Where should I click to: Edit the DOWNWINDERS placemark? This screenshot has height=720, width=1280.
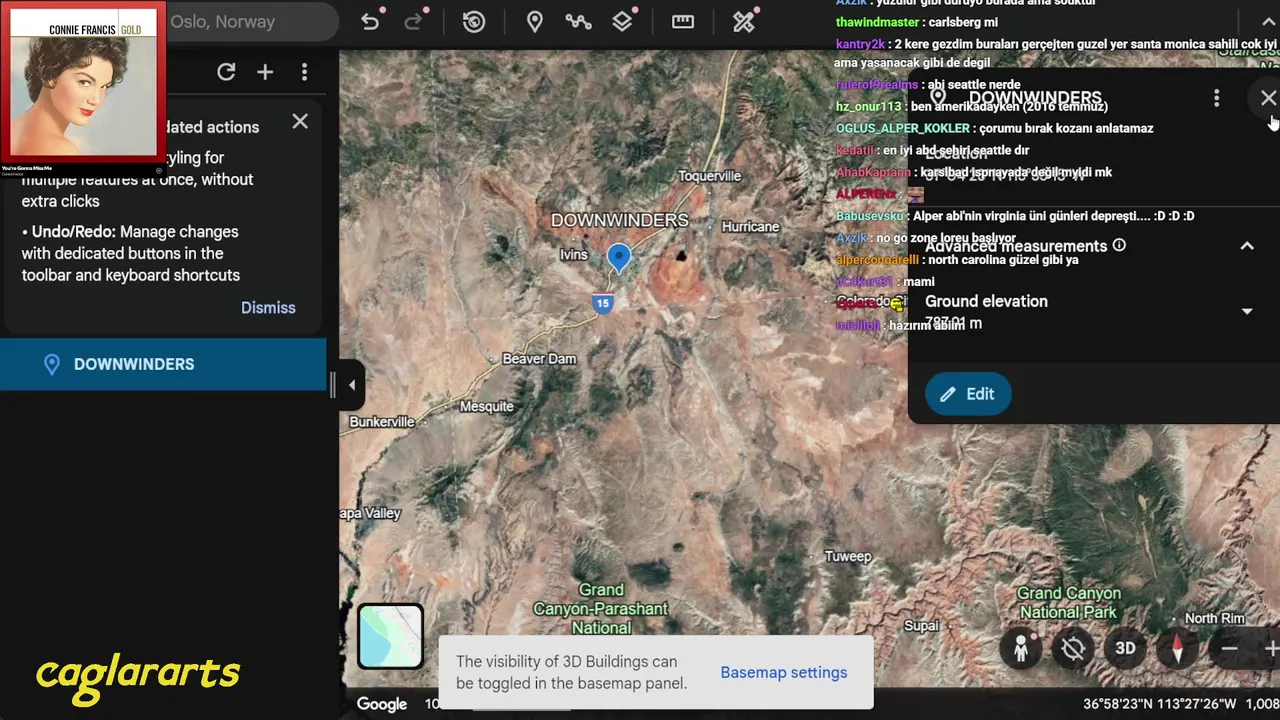[968, 394]
